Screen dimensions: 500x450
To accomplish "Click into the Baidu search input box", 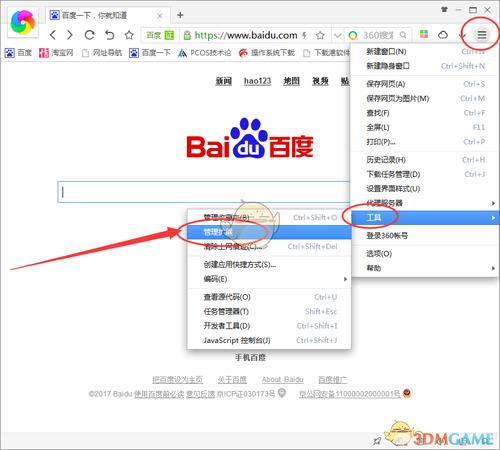I will pos(203,192).
